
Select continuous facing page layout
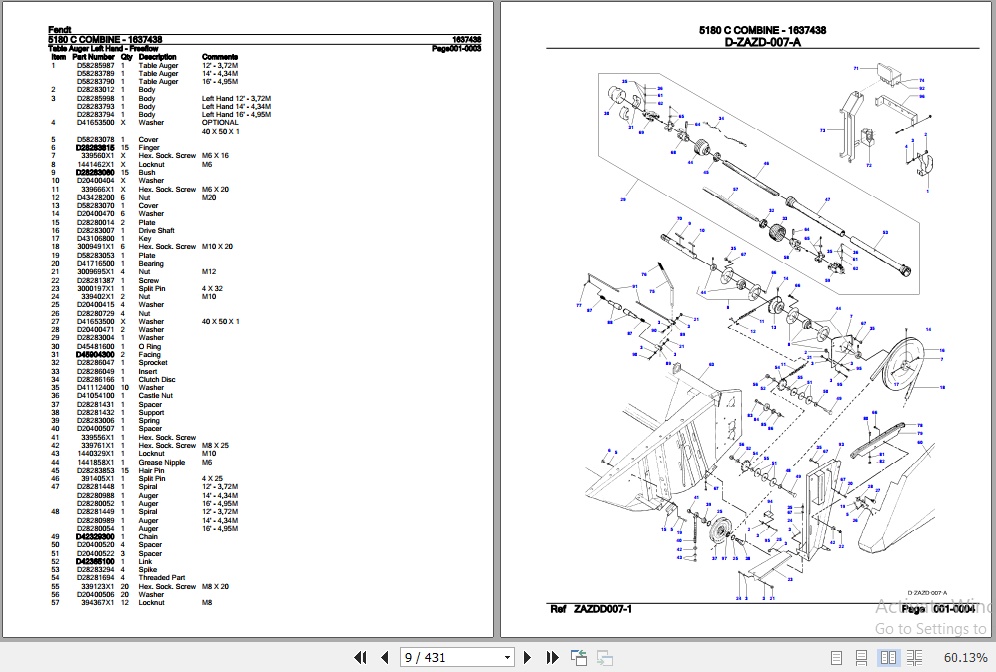(915, 658)
